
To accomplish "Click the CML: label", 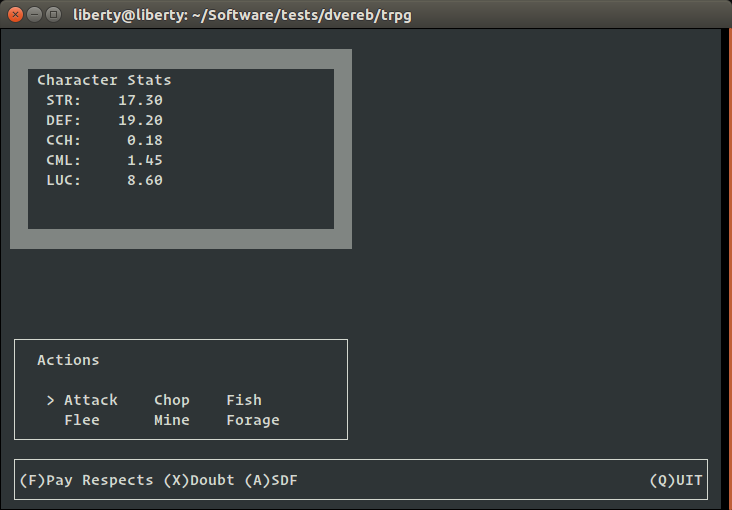I will (63, 161).
